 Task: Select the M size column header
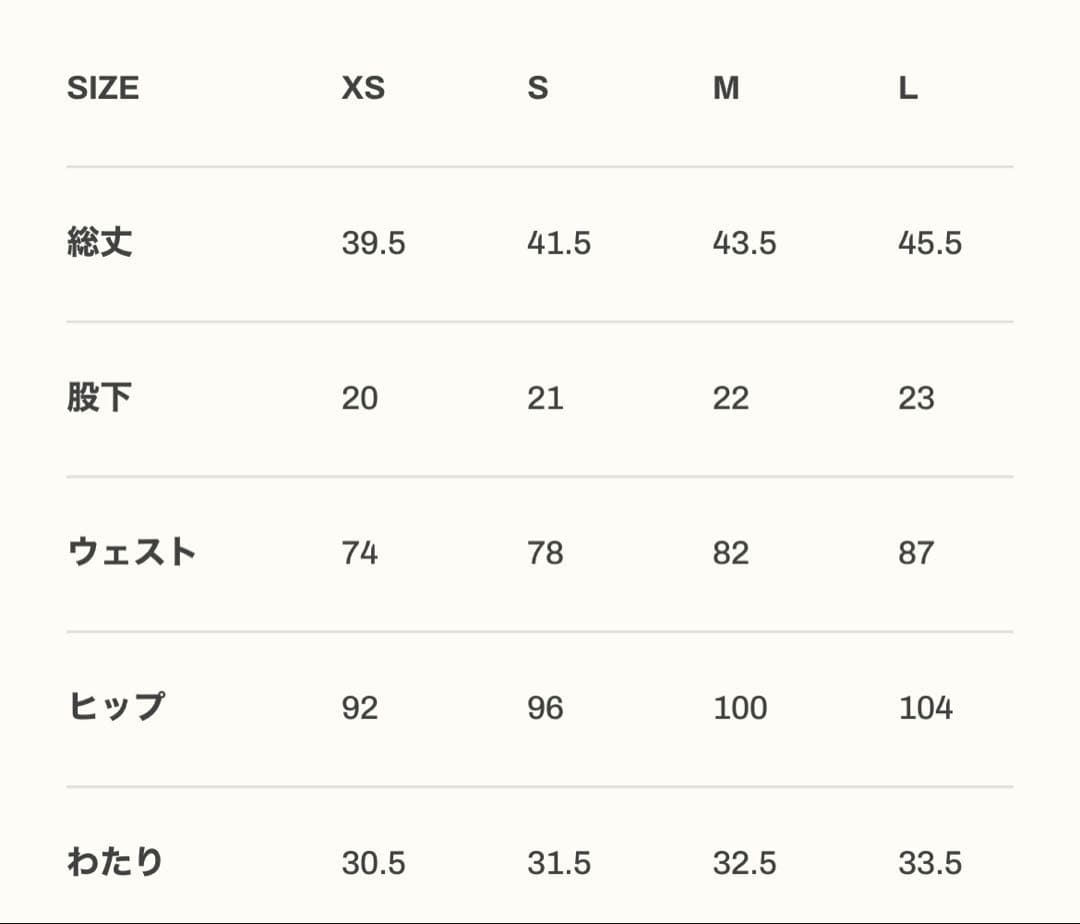pos(726,89)
